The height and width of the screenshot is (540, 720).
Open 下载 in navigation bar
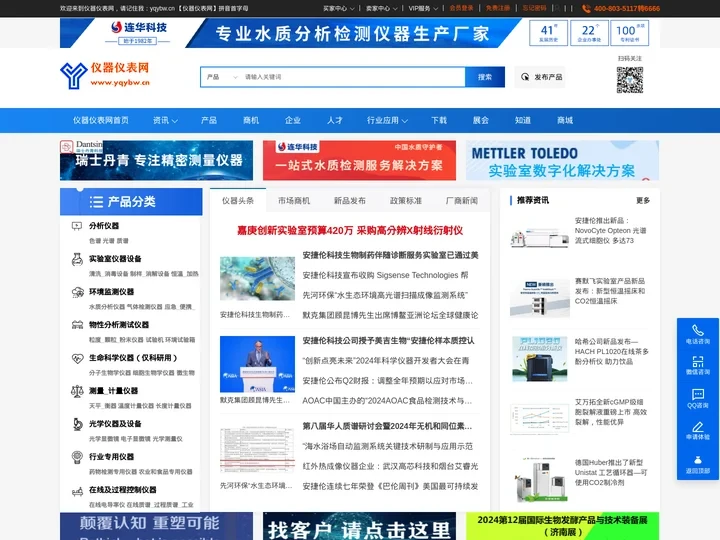(x=439, y=120)
